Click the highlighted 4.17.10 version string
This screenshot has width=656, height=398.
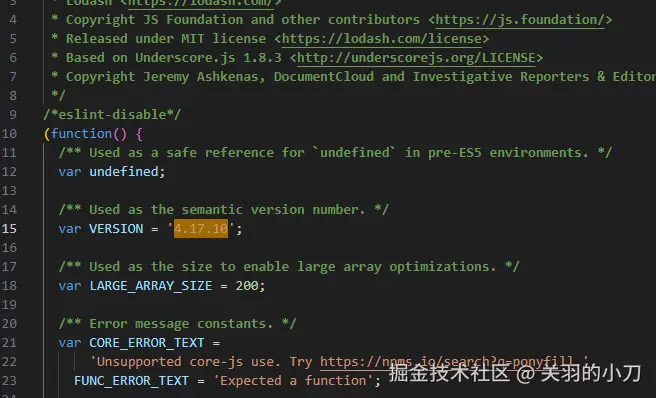click(x=201, y=229)
